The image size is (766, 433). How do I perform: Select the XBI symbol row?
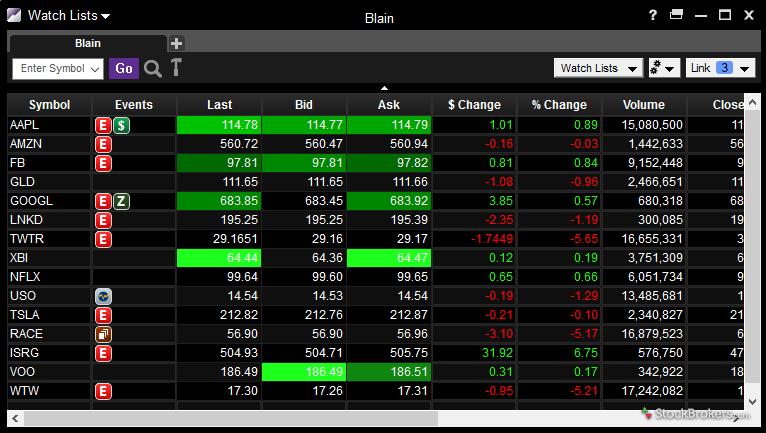(x=376, y=258)
